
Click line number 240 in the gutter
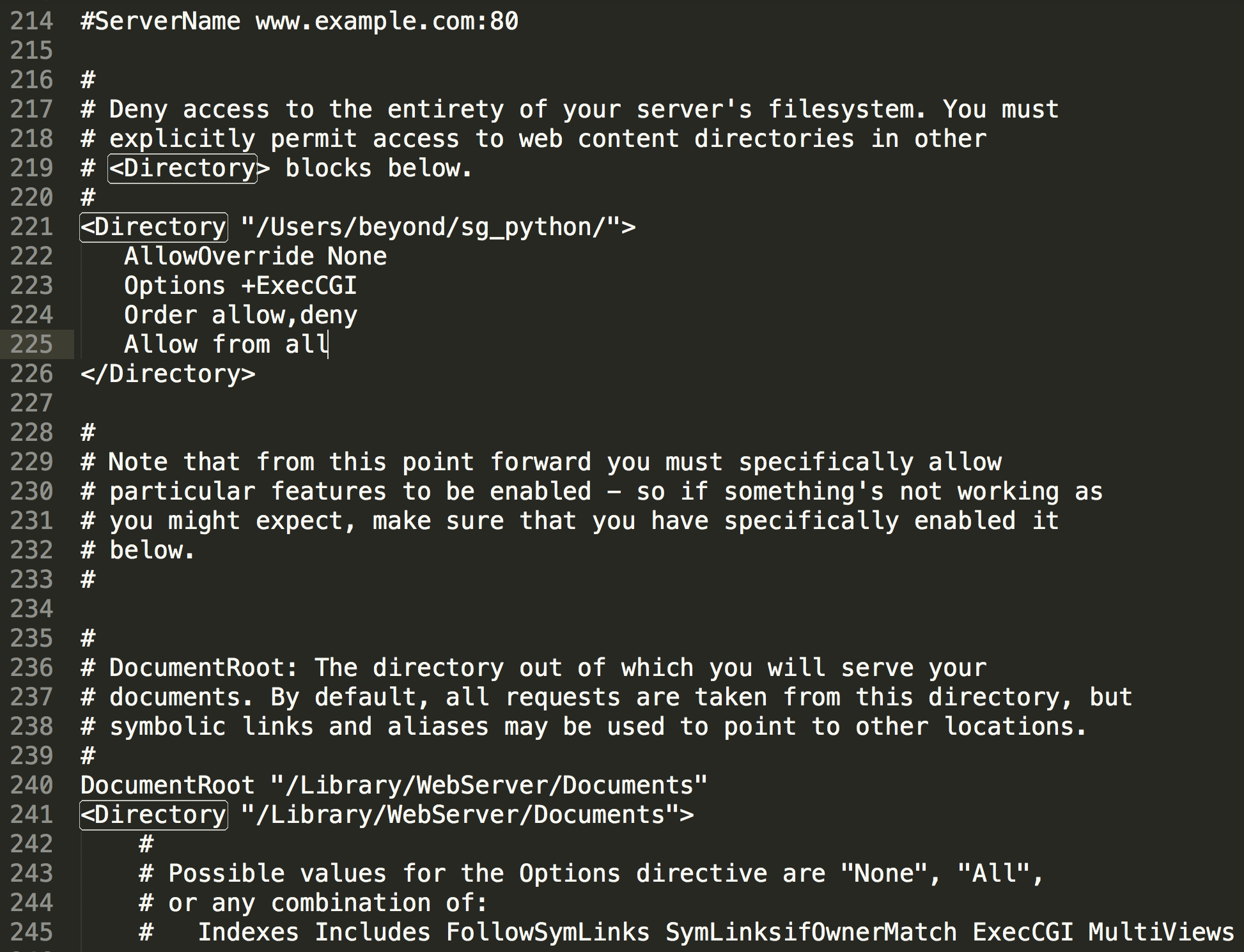point(31,785)
